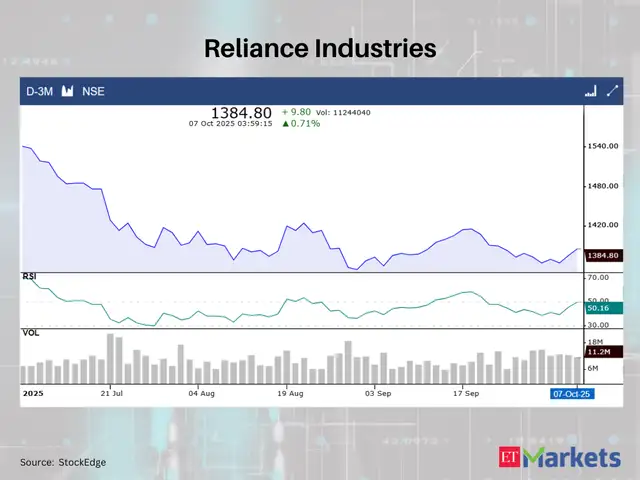Viewport: 640px width, 480px height.
Task: Click the 21 Jul date on the timeline
Action: (111, 394)
